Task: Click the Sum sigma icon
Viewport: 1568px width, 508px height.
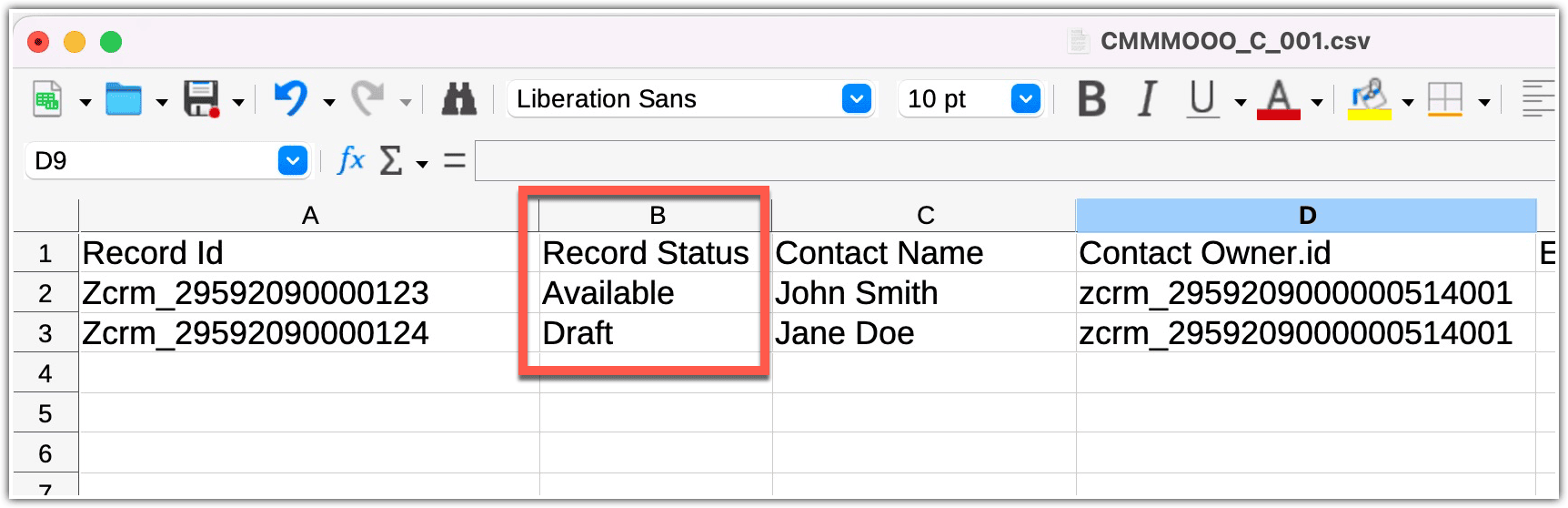Action: tap(390, 161)
